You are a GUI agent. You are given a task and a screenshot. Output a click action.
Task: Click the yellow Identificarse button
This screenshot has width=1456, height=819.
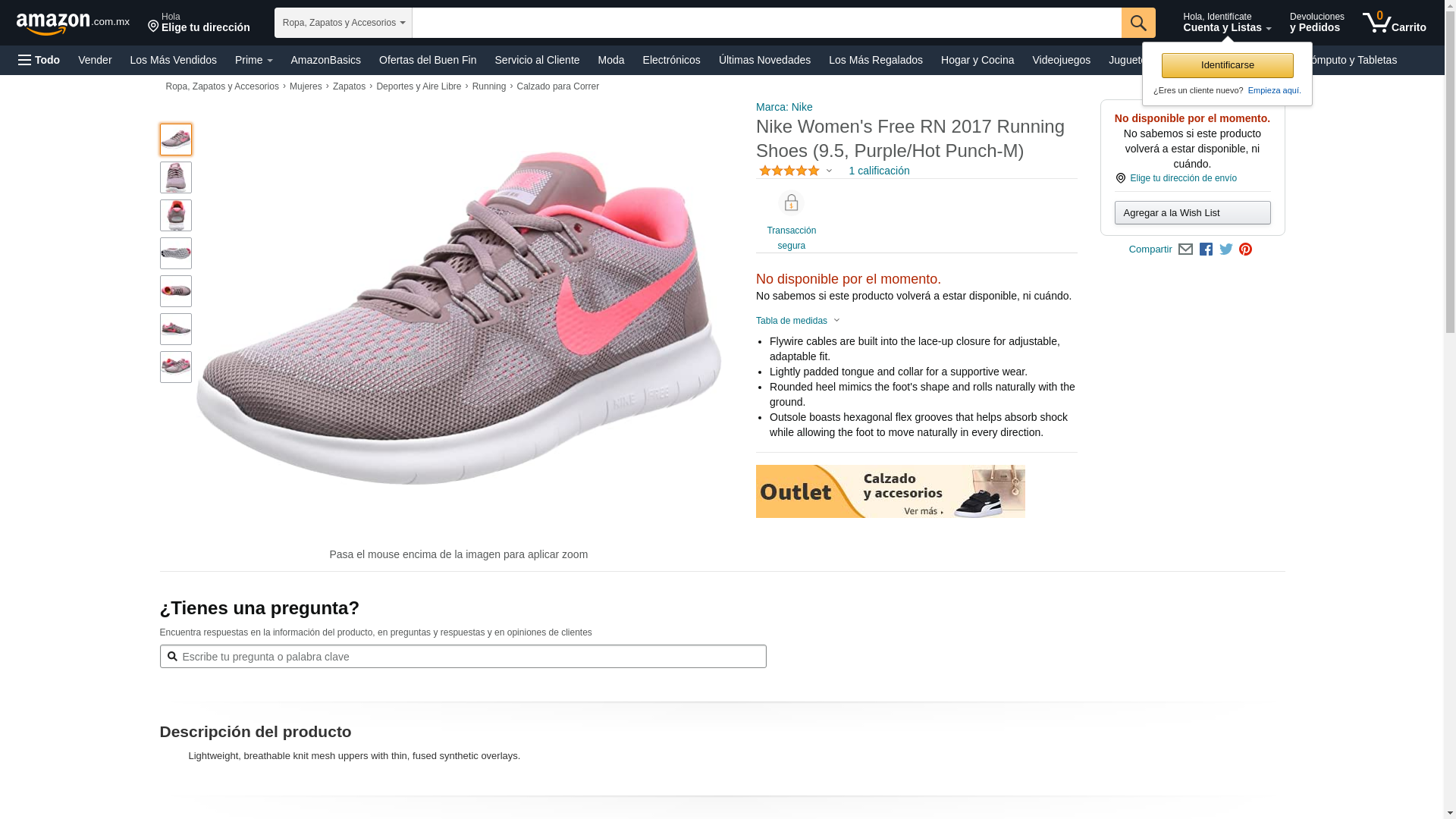[x=1227, y=65]
